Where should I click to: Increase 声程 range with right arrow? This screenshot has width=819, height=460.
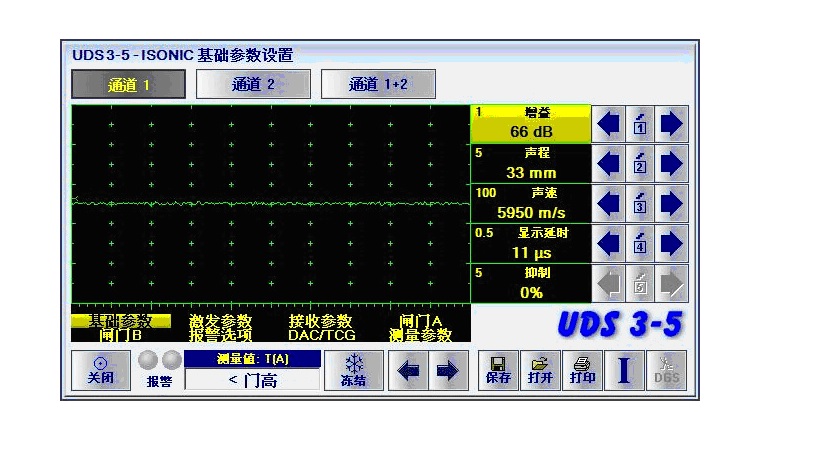672,164
